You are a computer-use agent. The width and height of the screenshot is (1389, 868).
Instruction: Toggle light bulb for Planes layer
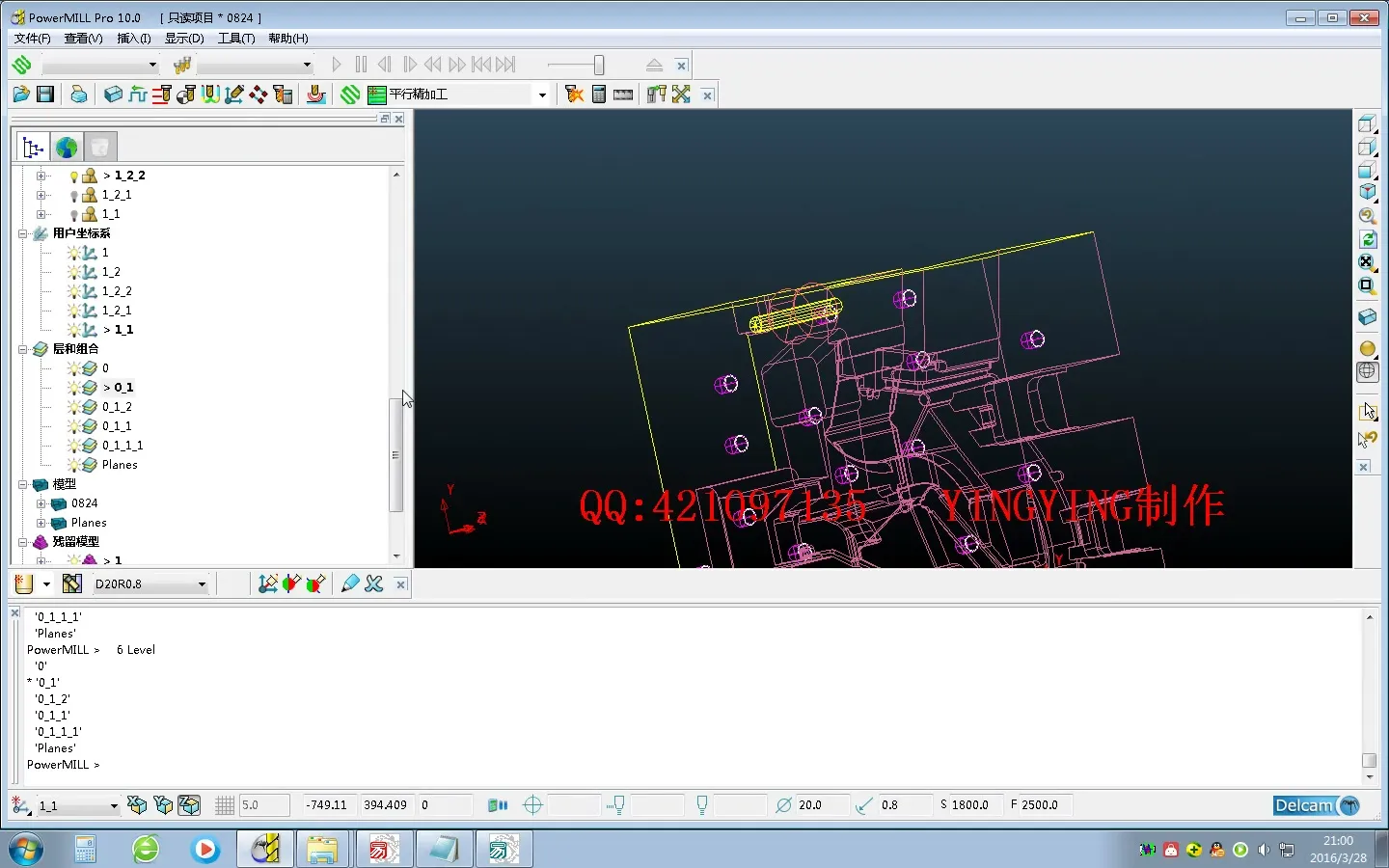coord(74,465)
